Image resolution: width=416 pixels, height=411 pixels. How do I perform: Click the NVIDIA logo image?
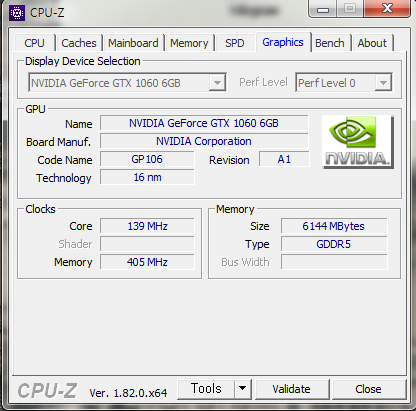click(358, 142)
